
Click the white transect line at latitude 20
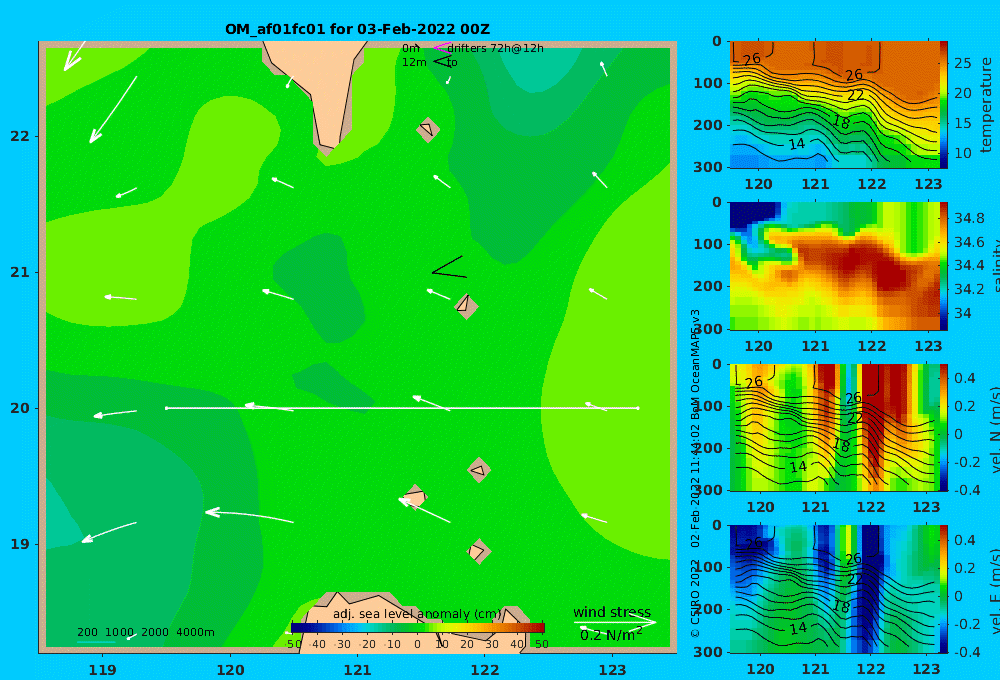click(x=402, y=408)
